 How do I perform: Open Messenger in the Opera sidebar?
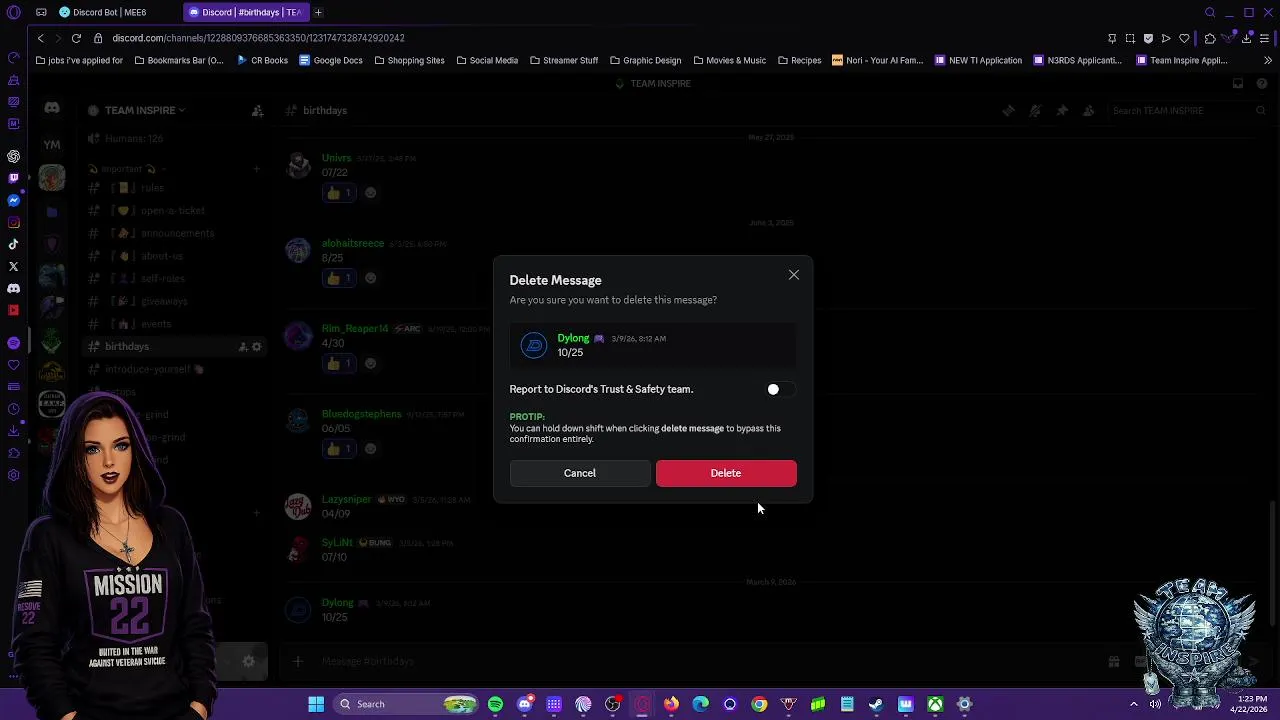click(13, 200)
